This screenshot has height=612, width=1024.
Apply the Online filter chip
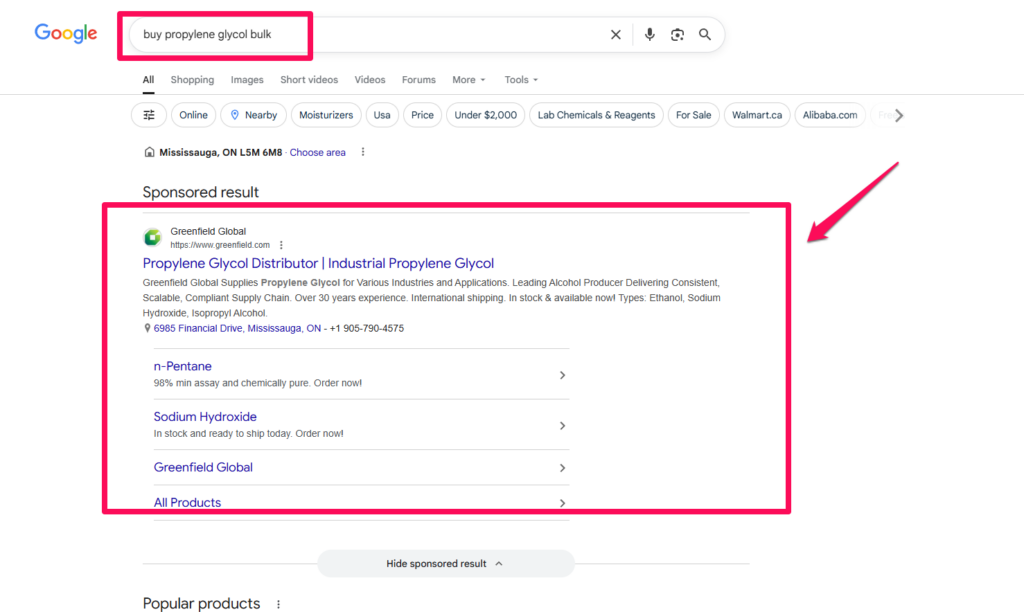[x=193, y=115]
